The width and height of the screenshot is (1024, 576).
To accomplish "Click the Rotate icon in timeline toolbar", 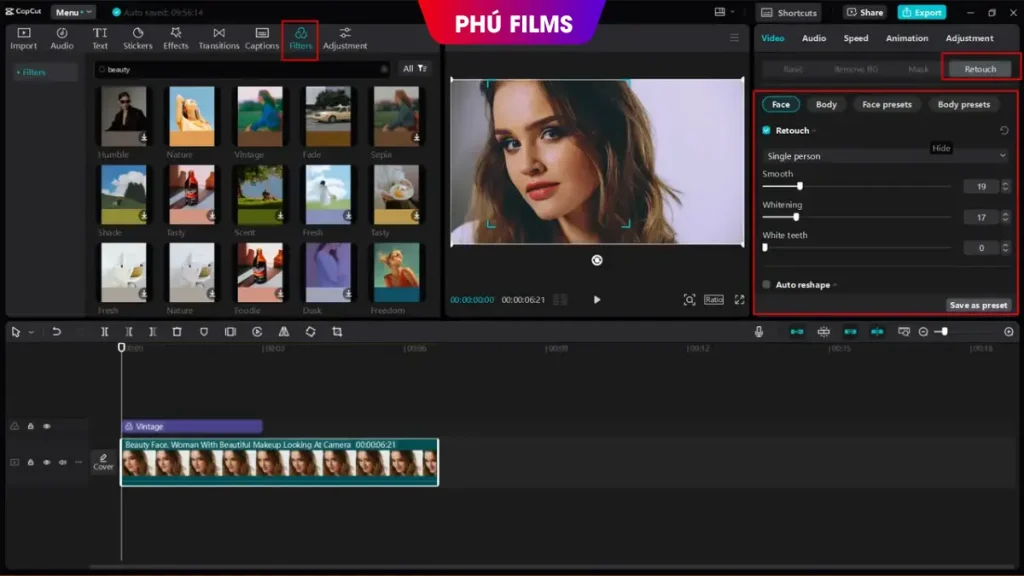I will coord(311,332).
